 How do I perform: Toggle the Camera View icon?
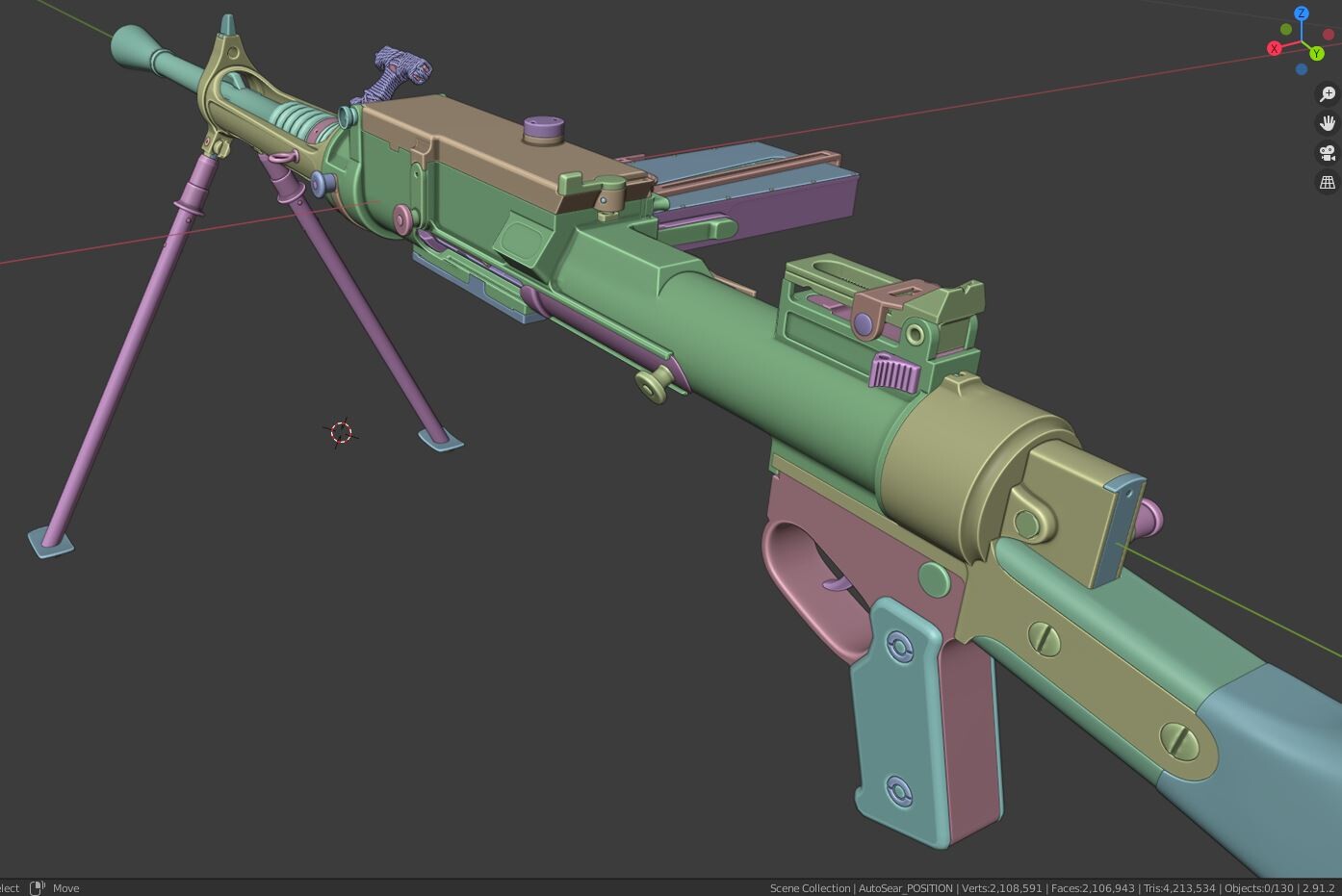1327,152
